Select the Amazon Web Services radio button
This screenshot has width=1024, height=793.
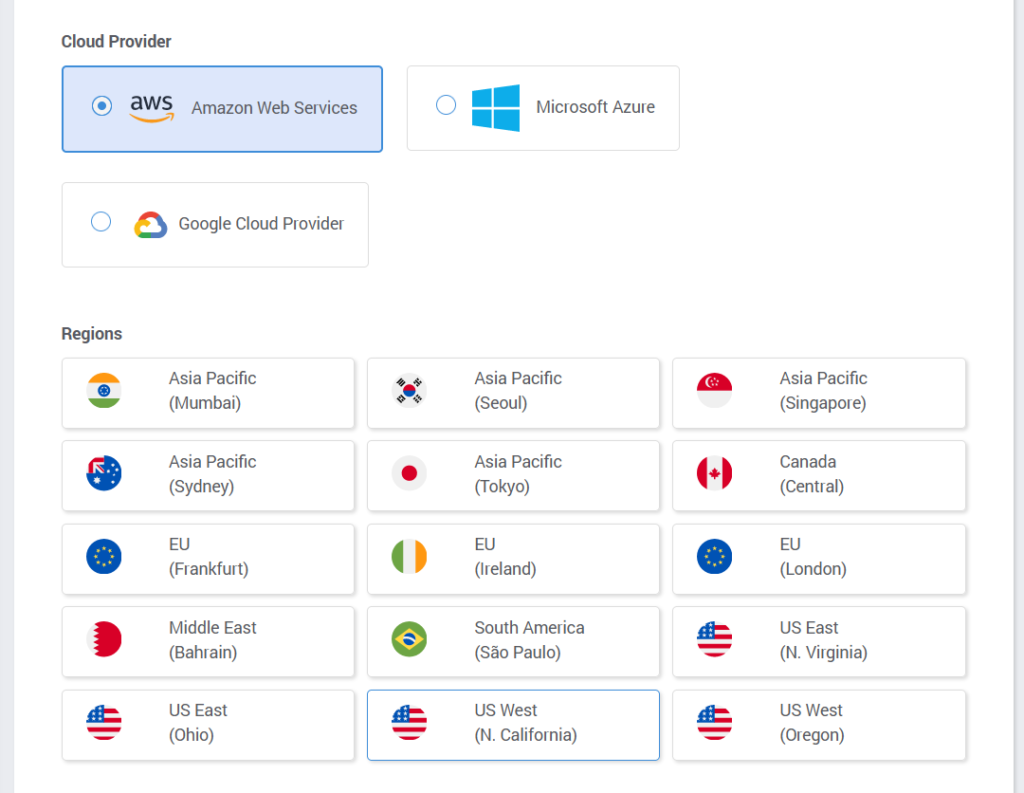point(102,106)
